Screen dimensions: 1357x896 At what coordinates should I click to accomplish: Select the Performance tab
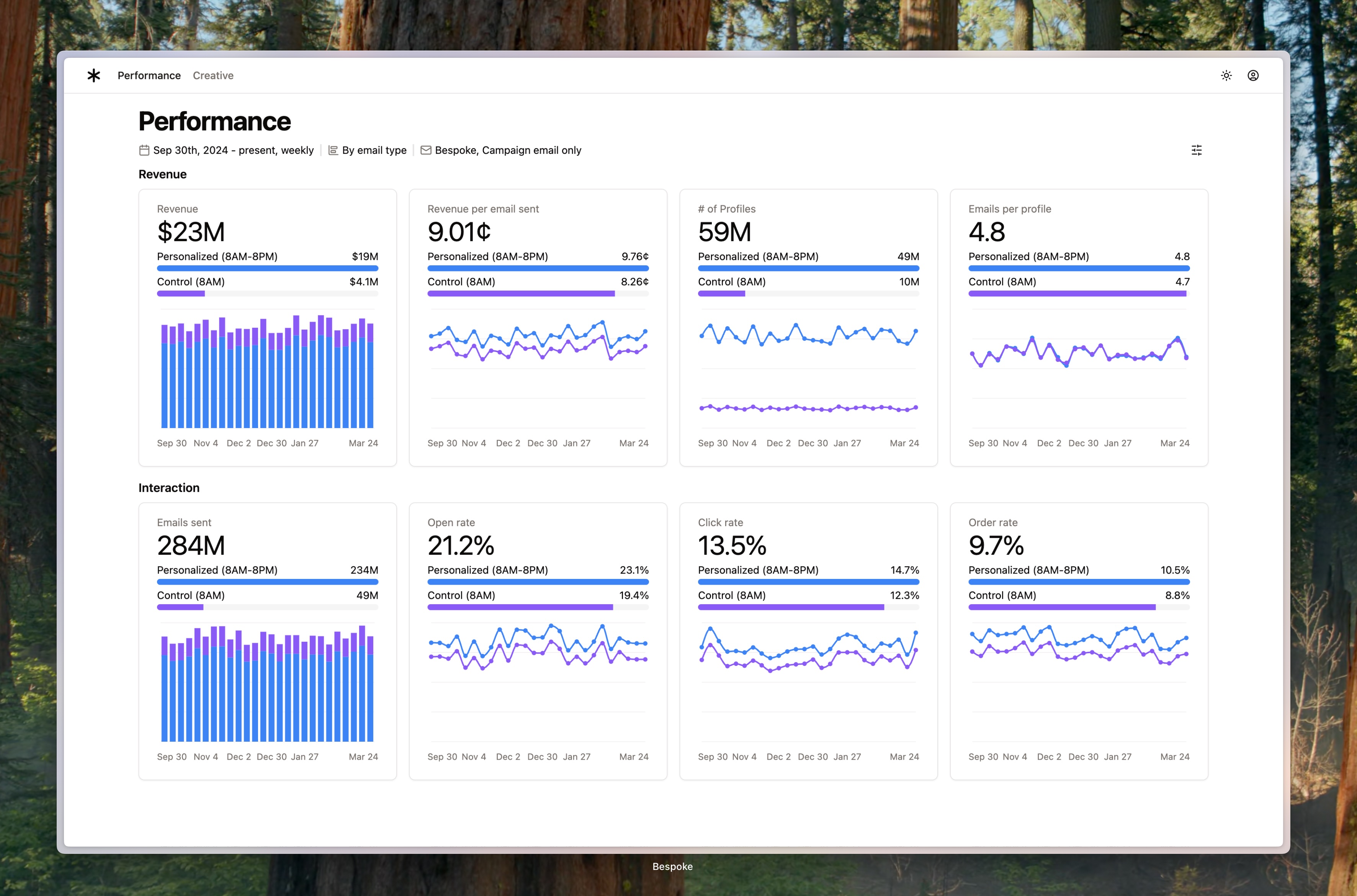[149, 75]
